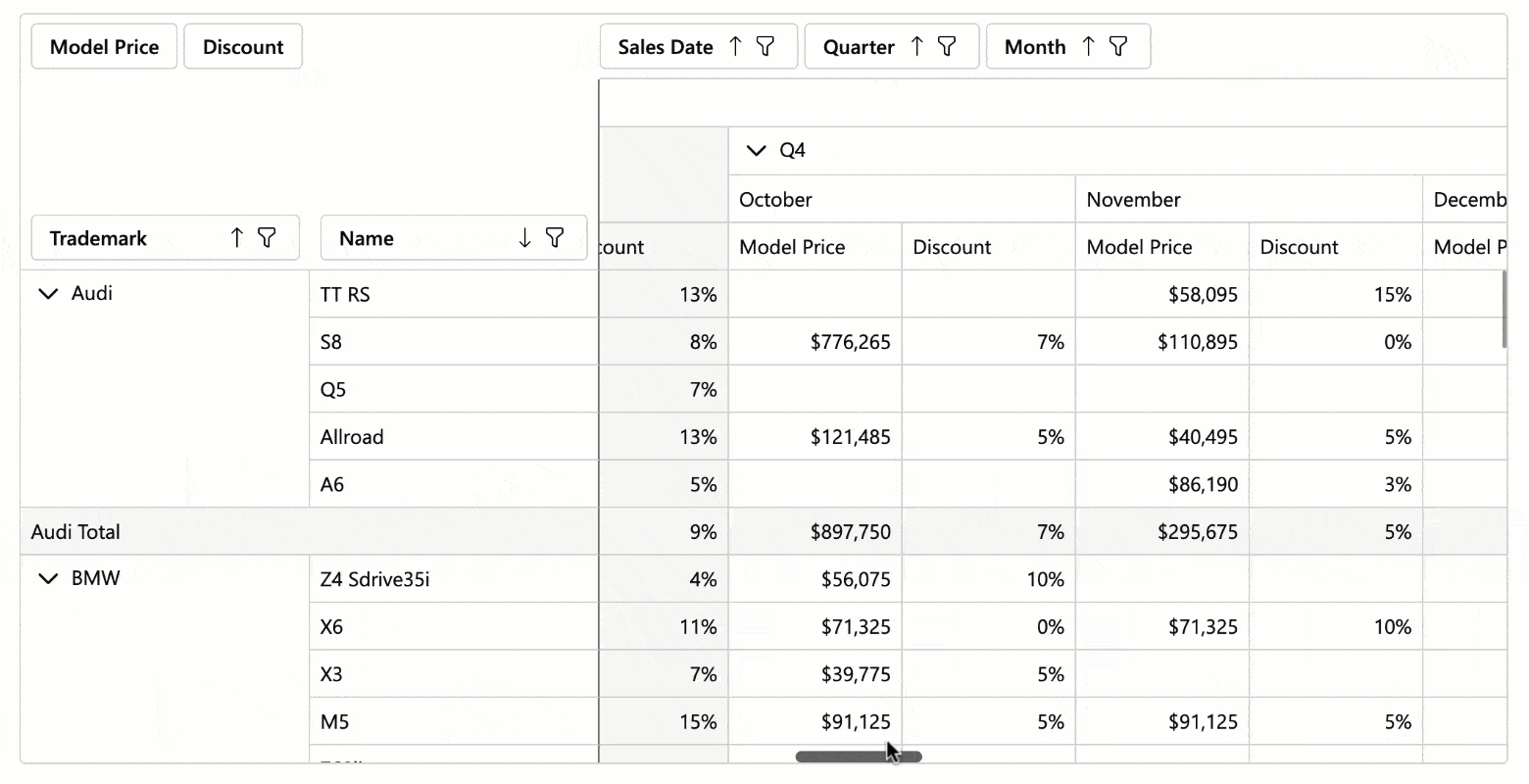Click the ascending sort arrow on Trademark

pyautogui.click(x=236, y=237)
